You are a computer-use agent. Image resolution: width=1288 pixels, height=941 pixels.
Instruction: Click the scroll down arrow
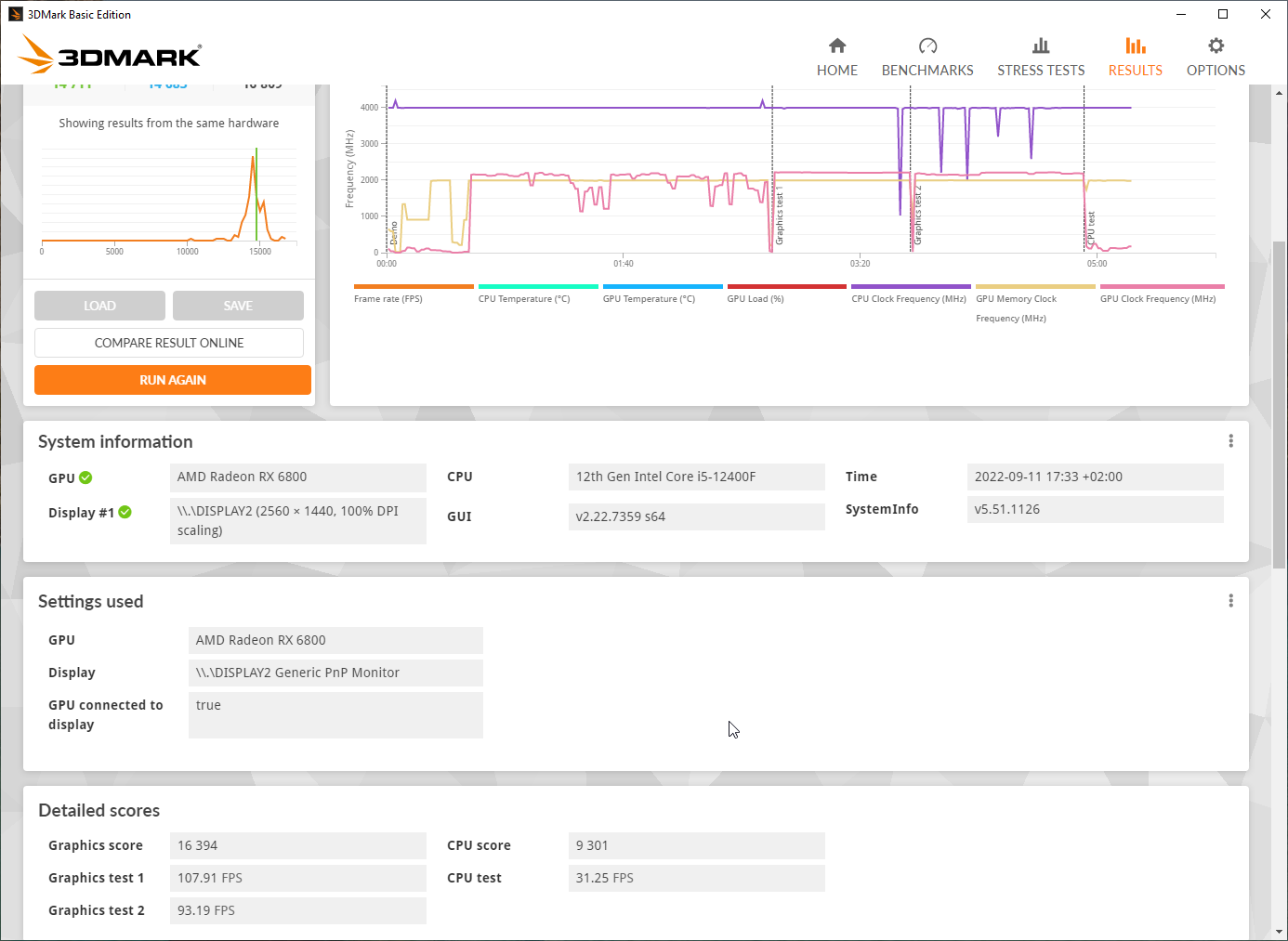coord(1280,932)
